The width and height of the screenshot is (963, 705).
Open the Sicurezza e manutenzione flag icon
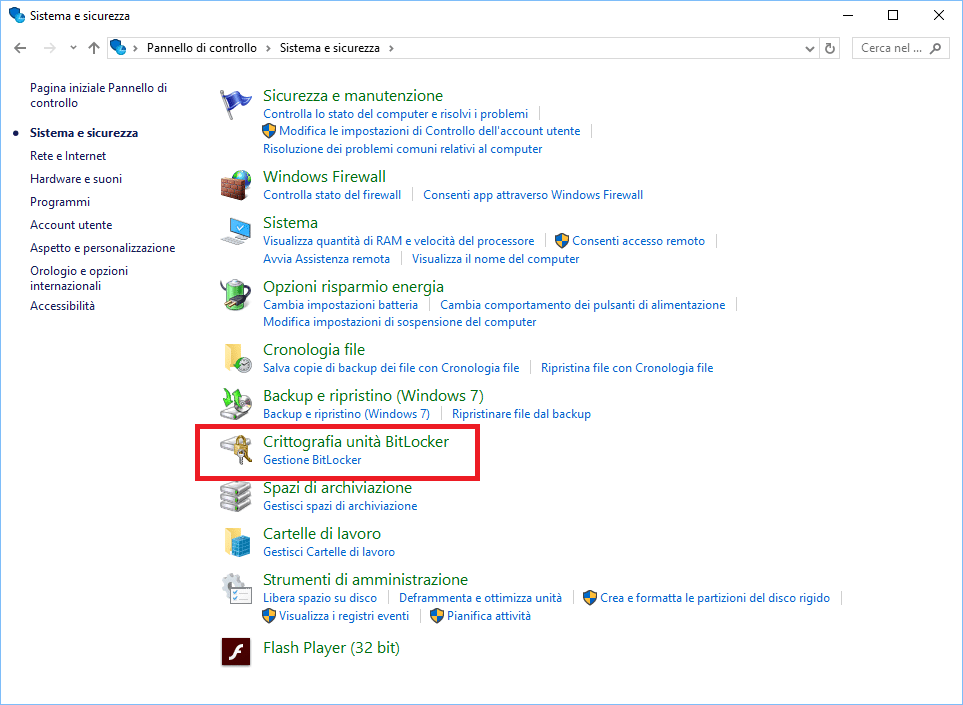tap(236, 104)
